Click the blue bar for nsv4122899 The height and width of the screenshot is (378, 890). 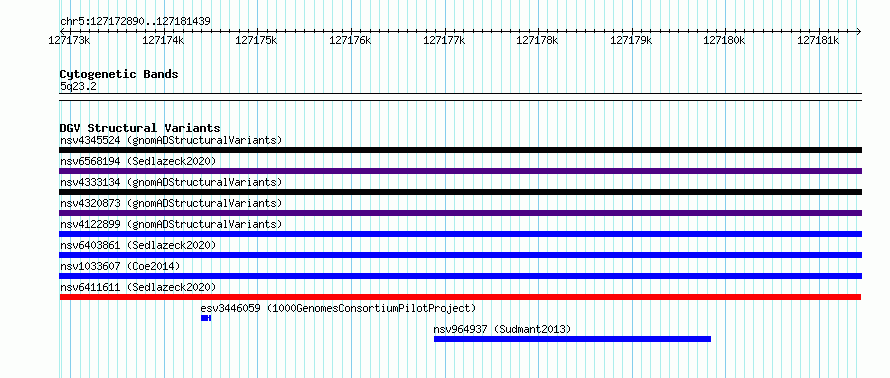pos(460,234)
